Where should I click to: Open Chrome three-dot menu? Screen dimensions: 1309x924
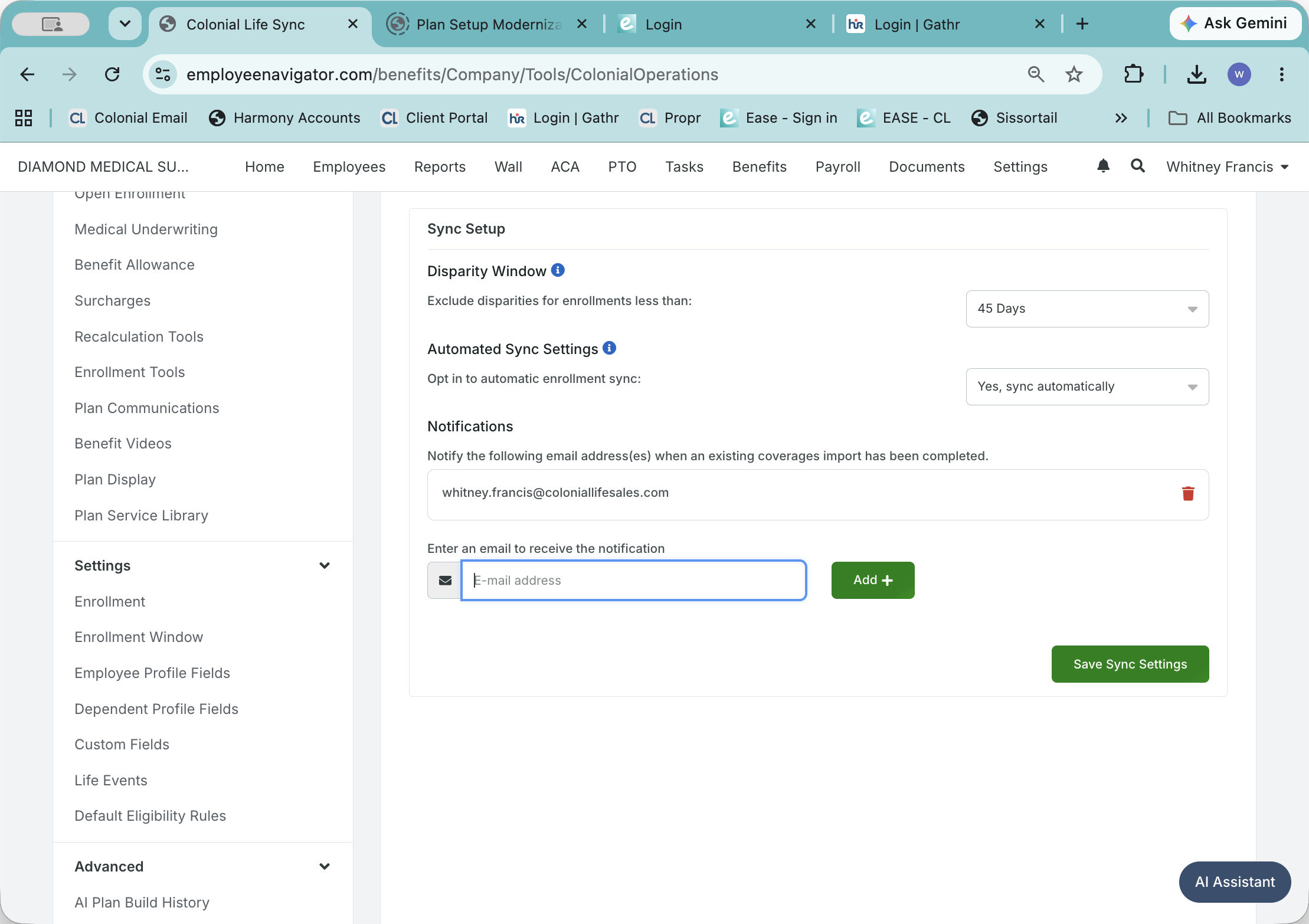pos(1281,74)
